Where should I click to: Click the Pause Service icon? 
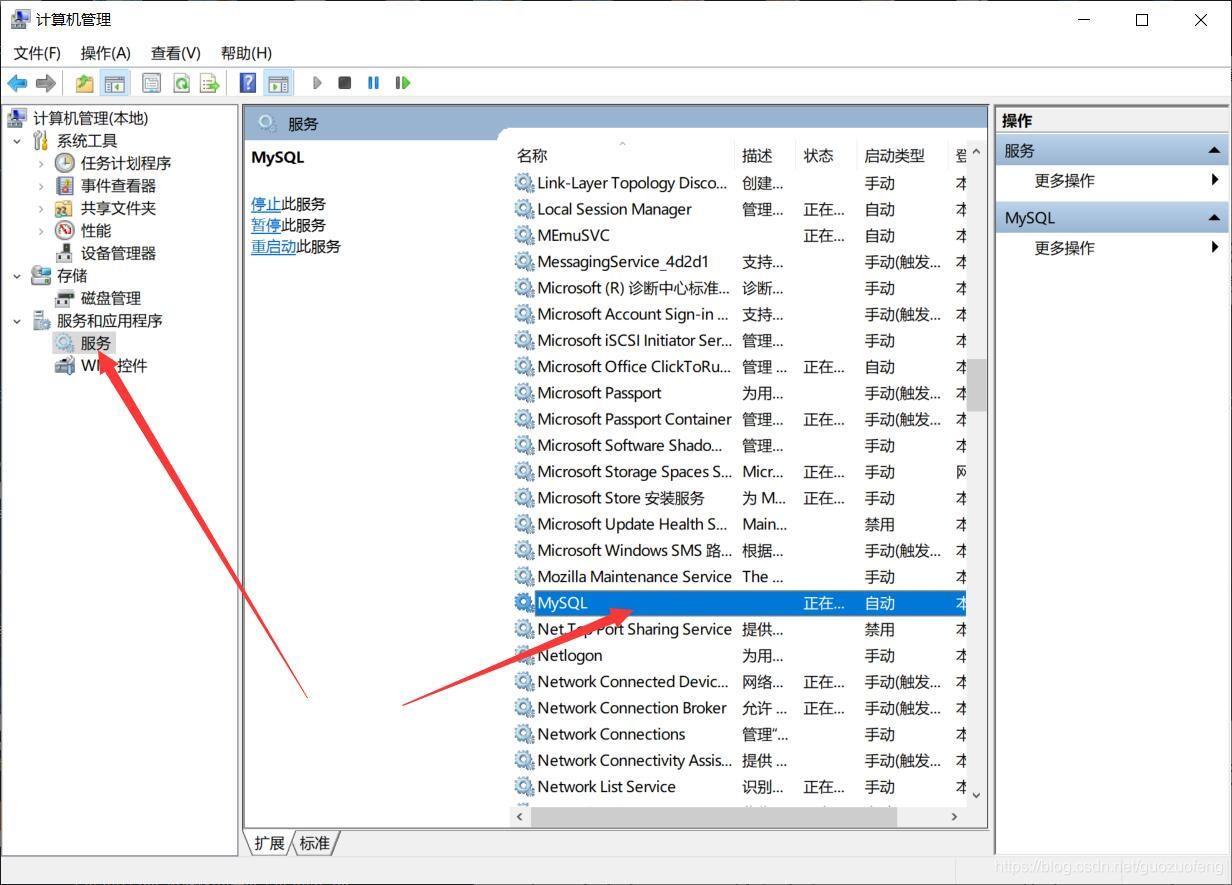[x=373, y=83]
